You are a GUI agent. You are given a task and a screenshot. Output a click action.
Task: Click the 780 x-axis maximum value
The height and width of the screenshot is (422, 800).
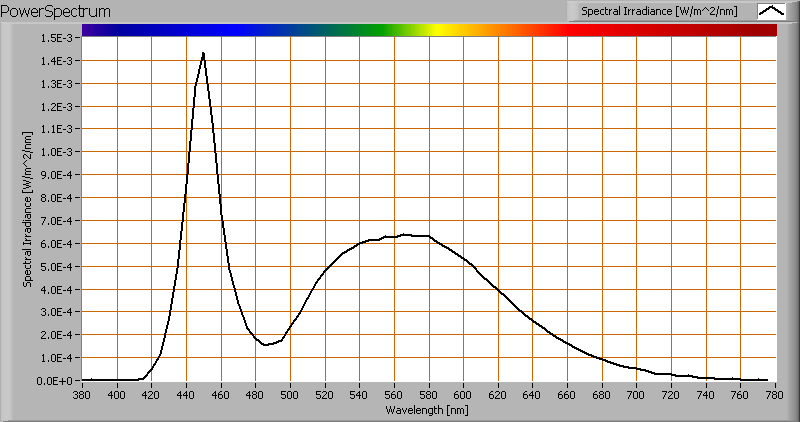pyautogui.click(x=775, y=395)
